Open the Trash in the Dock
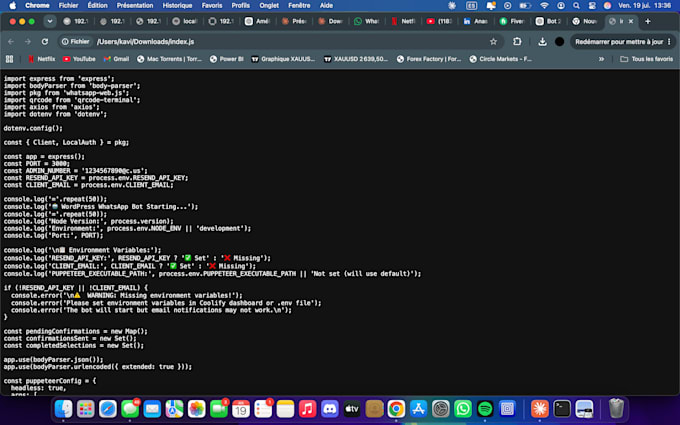 (x=616, y=409)
